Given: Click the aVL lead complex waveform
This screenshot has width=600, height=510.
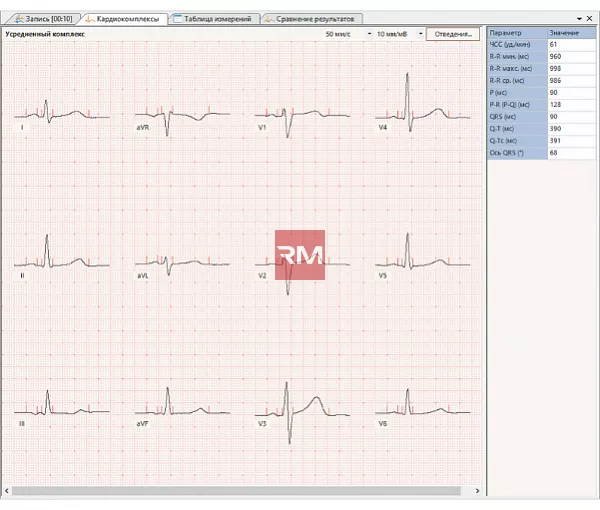Looking at the screenshot, I should [x=182, y=266].
